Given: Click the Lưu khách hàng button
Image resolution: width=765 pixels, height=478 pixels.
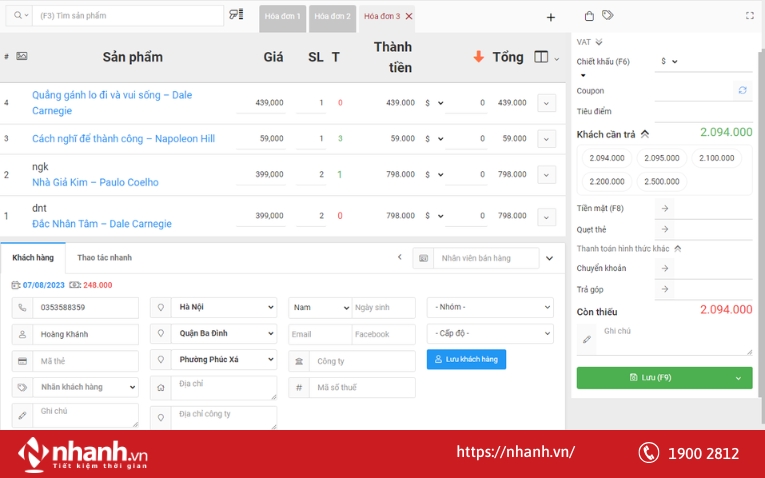Looking at the screenshot, I should 466,359.
